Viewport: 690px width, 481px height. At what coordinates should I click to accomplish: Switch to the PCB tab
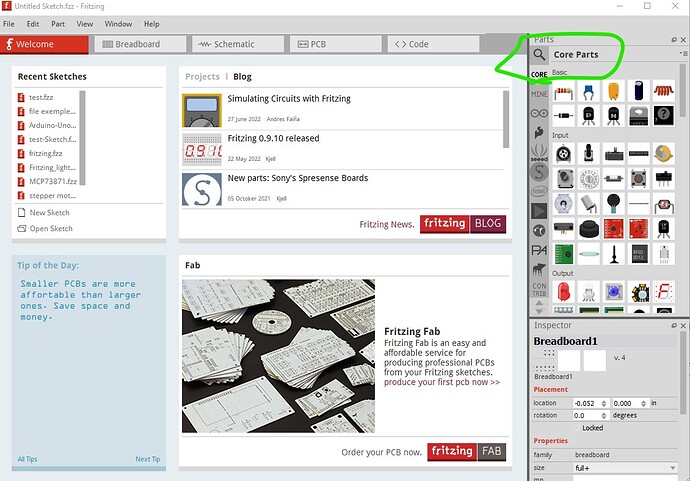335,44
